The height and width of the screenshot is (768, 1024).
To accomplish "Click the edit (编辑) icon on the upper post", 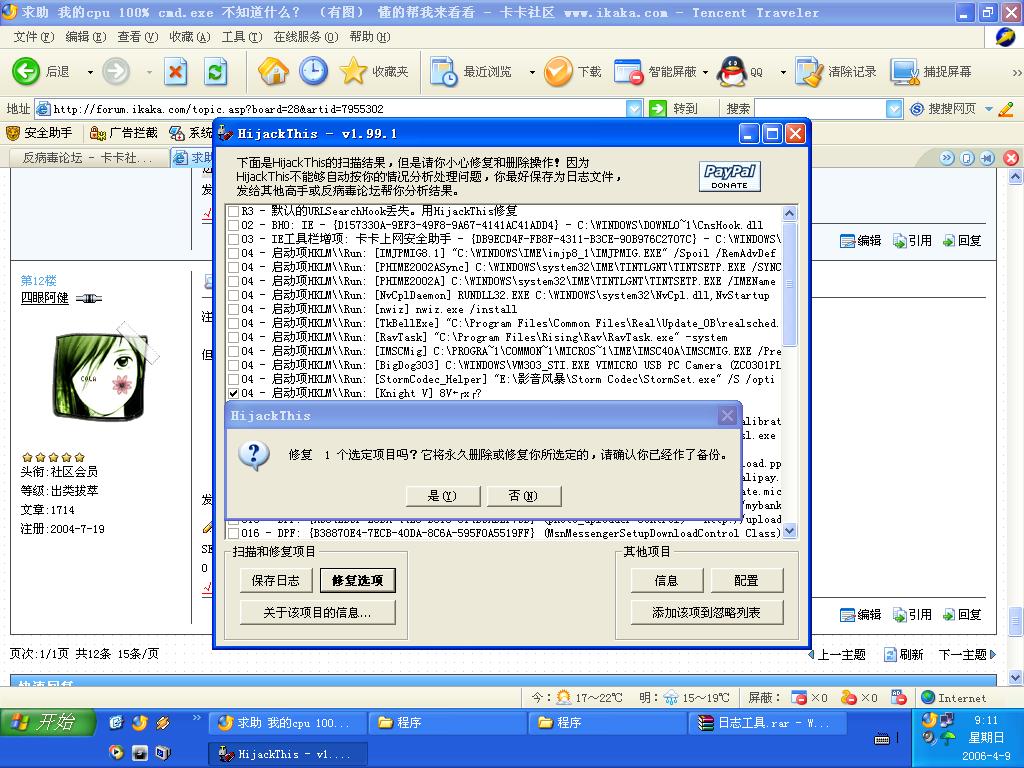I will pyautogui.click(x=847, y=241).
